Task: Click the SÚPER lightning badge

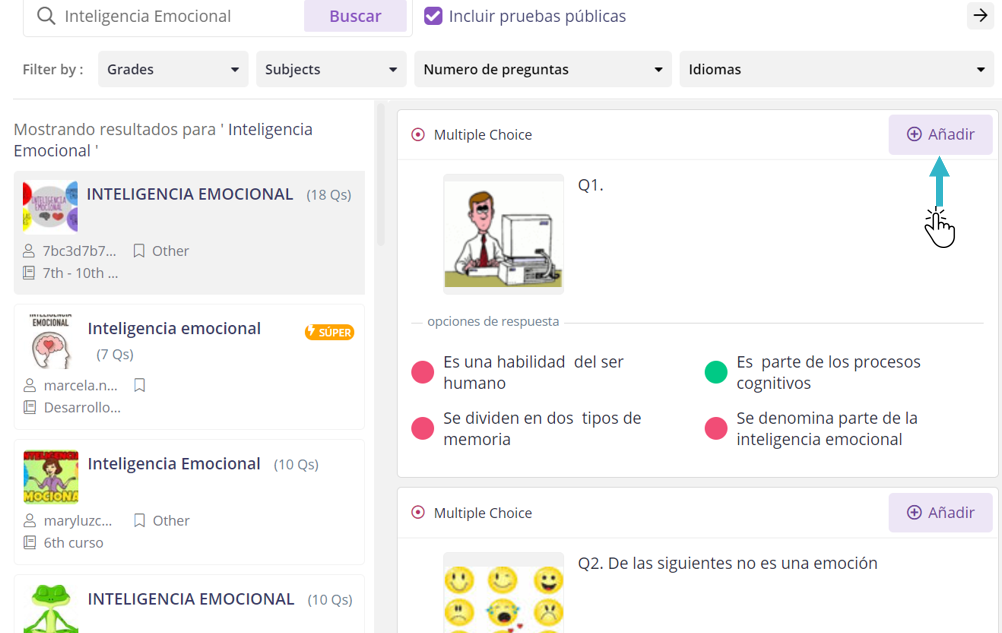Action: pyautogui.click(x=329, y=332)
